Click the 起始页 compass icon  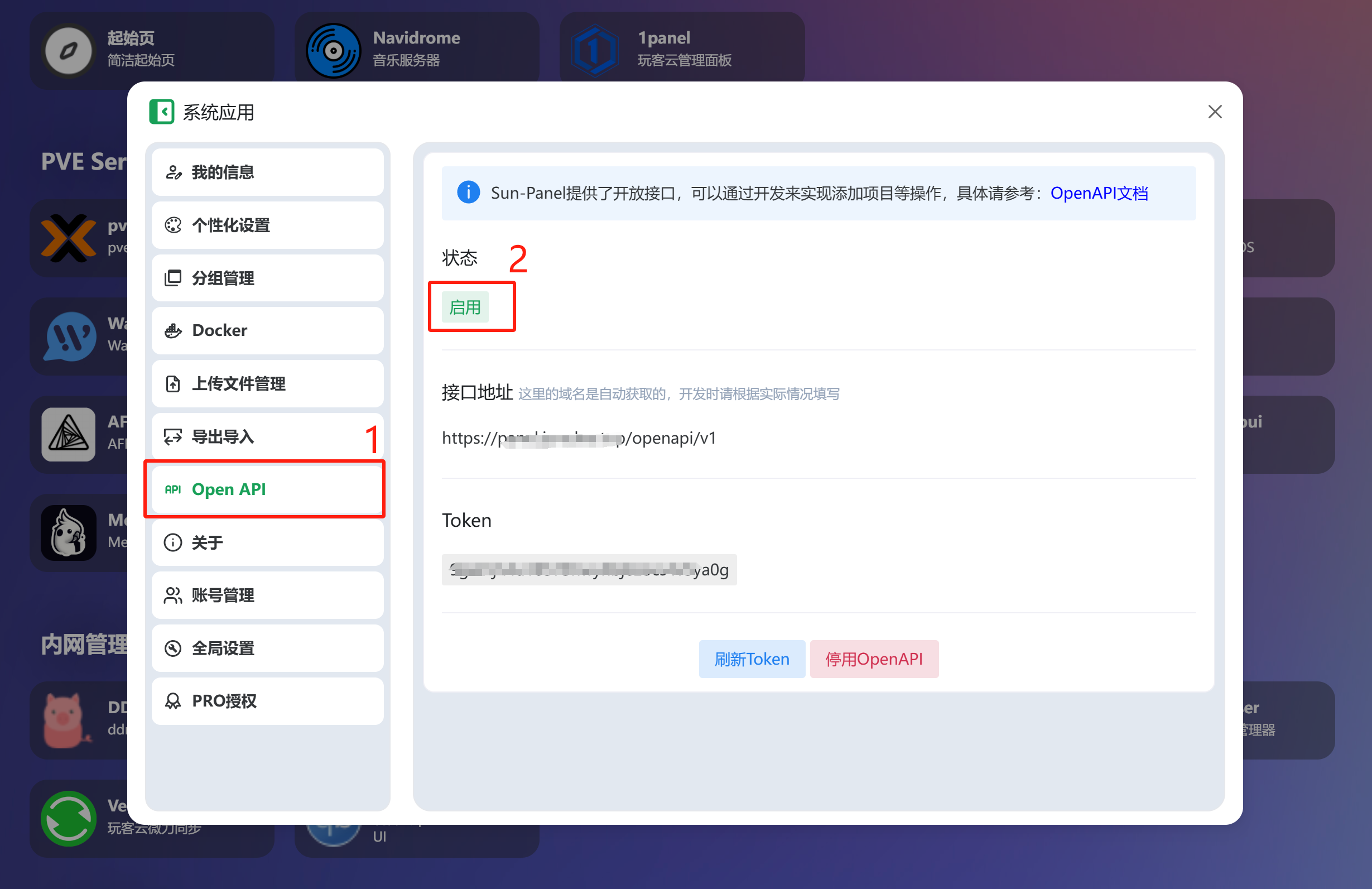pos(69,50)
